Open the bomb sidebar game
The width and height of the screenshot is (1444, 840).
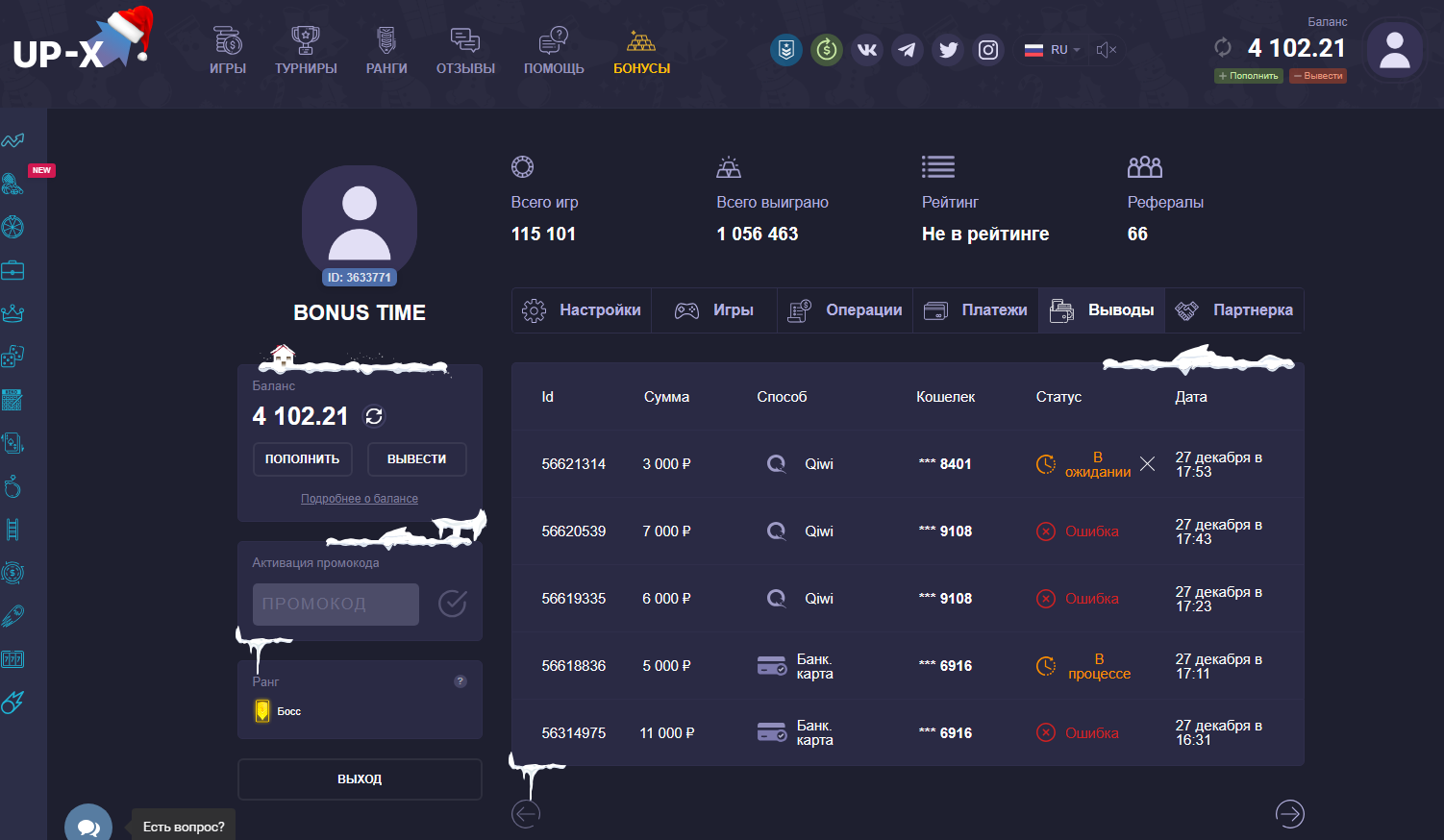click(x=12, y=486)
